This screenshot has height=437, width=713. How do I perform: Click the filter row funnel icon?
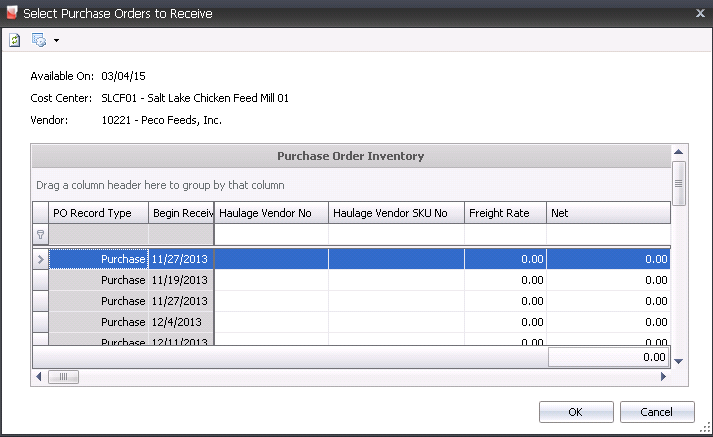pyautogui.click(x=41, y=234)
